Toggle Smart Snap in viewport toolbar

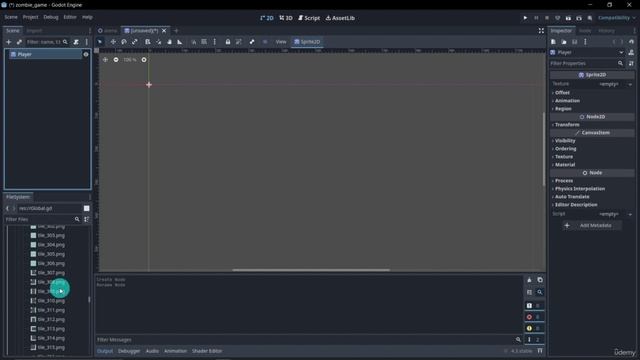(193, 42)
